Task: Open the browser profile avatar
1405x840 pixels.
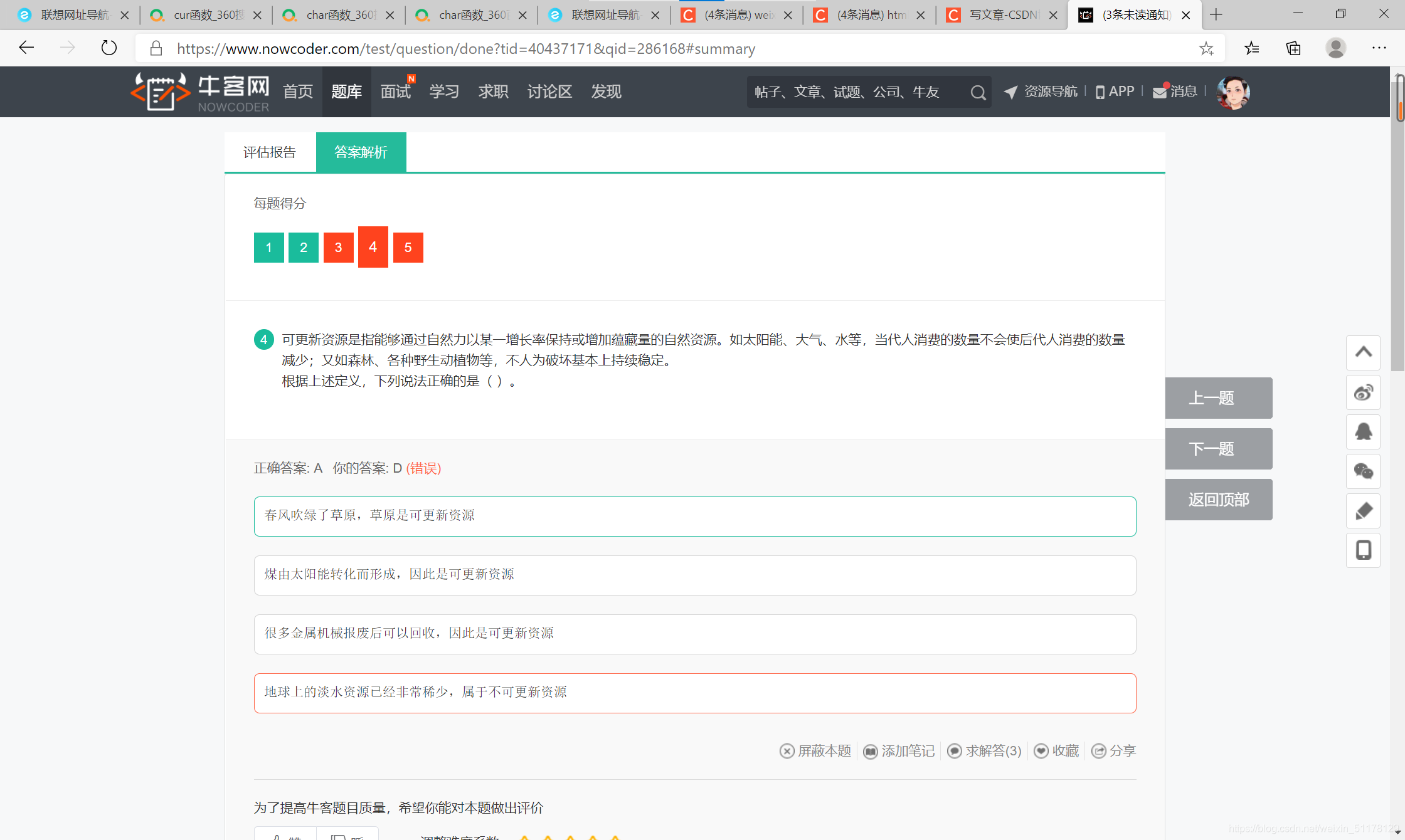Action: pyautogui.click(x=1335, y=48)
